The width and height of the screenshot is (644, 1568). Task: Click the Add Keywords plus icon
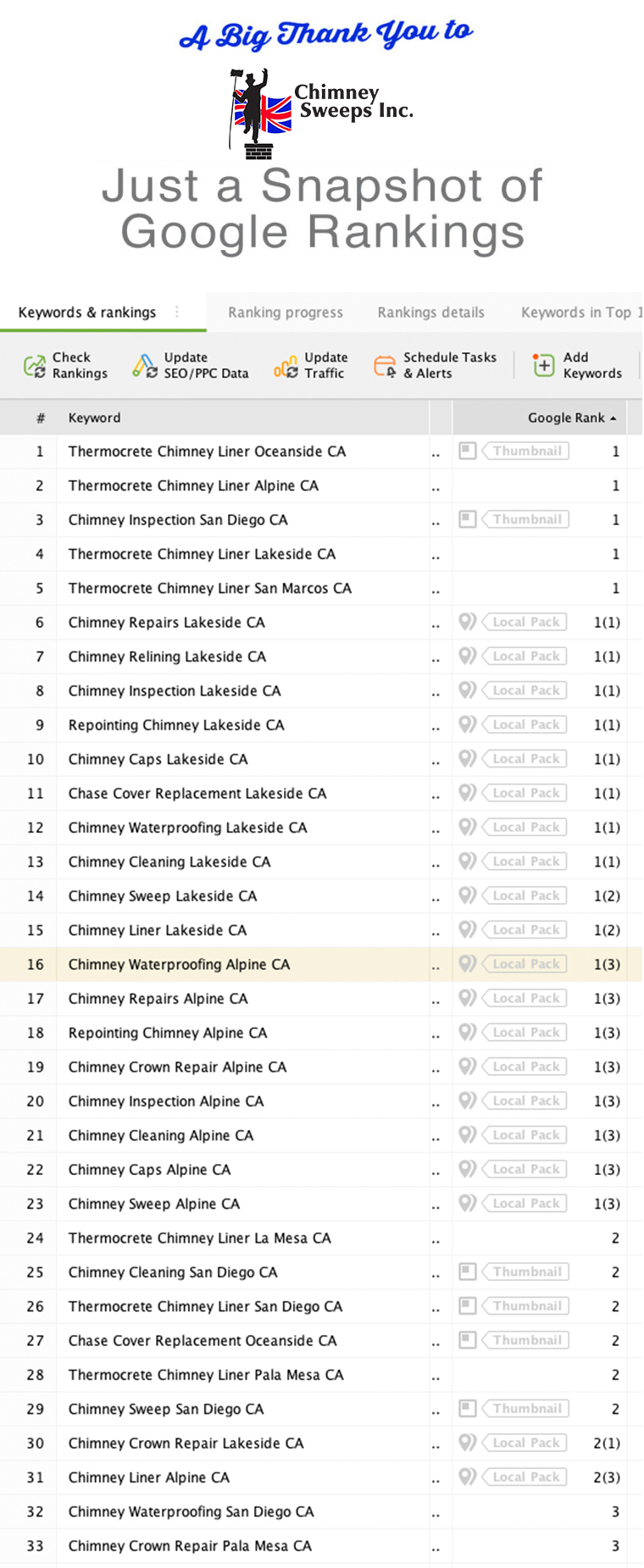coord(543,365)
